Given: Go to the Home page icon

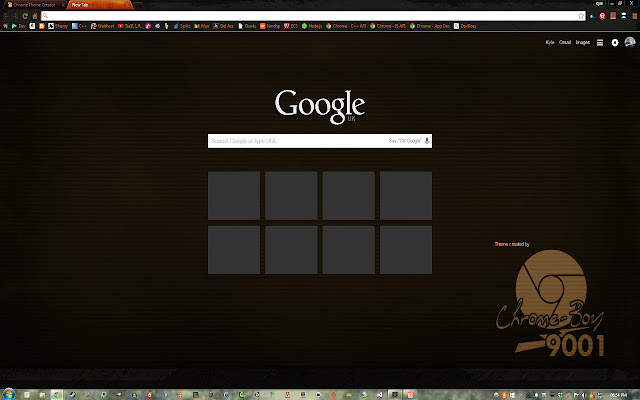Looking at the screenshot, I should pos(35,16).
